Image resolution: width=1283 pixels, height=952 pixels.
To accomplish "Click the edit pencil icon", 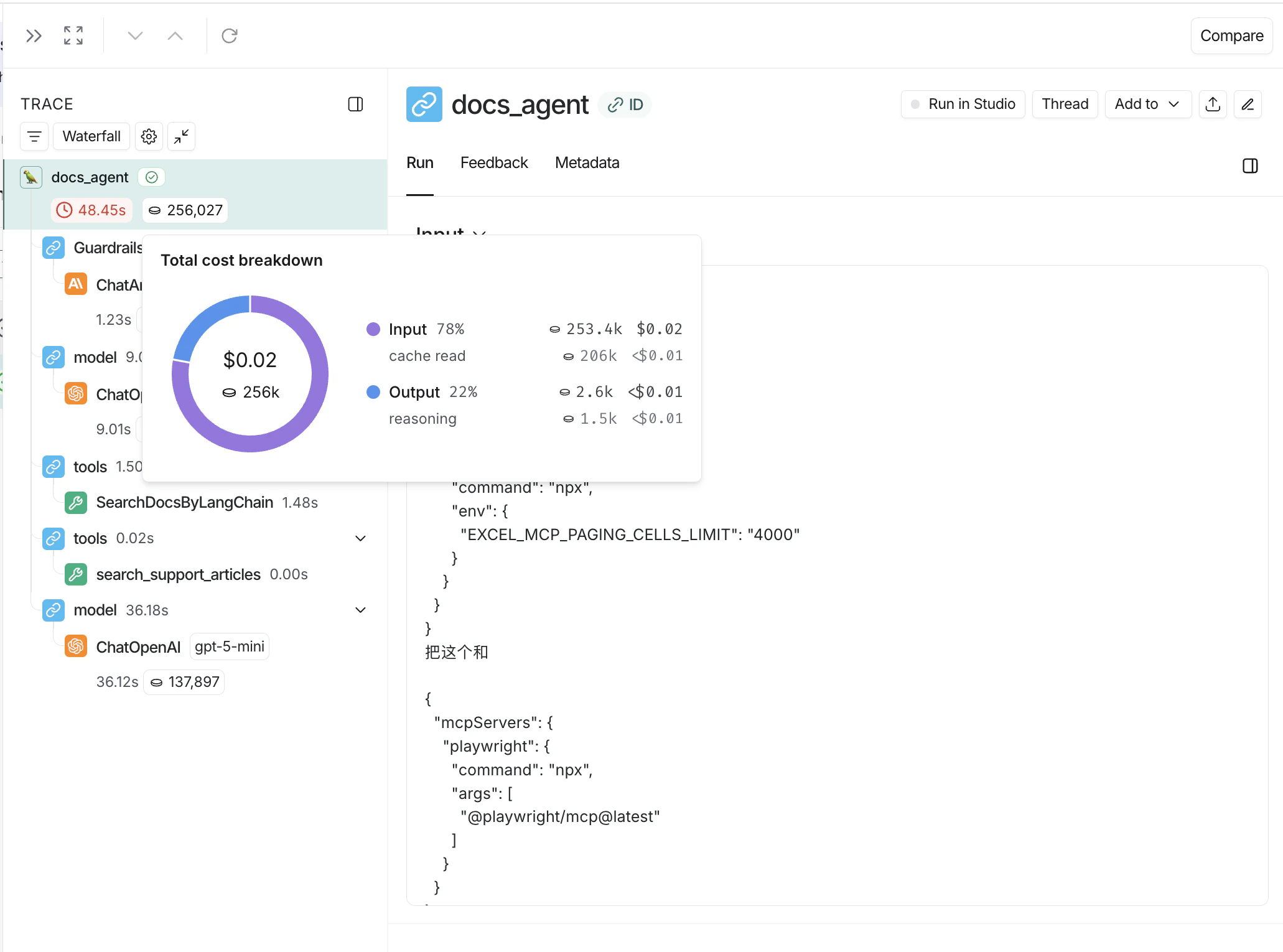I will pos(1248,104).
